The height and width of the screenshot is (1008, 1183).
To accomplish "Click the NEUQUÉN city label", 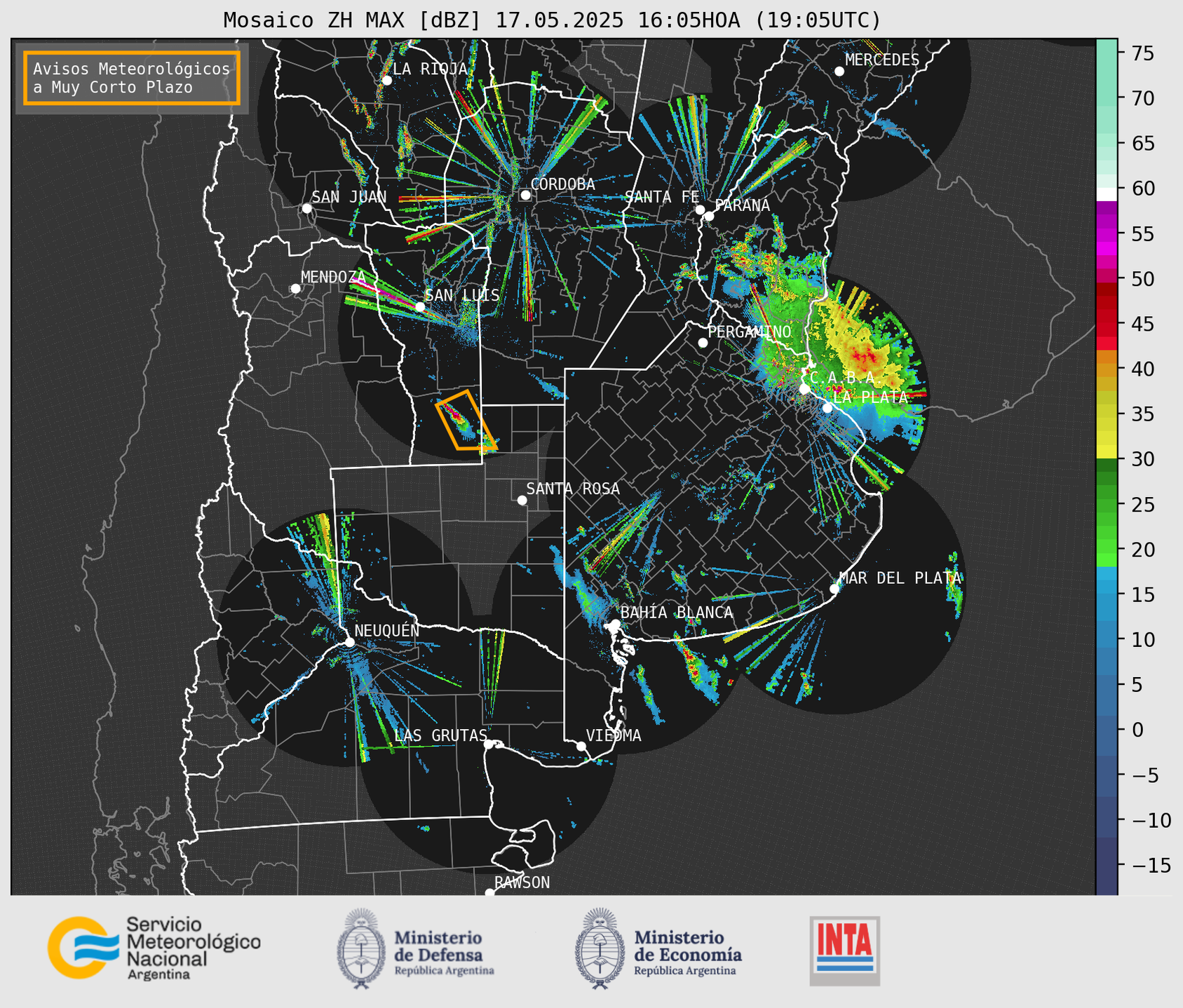I will [387, 631].
